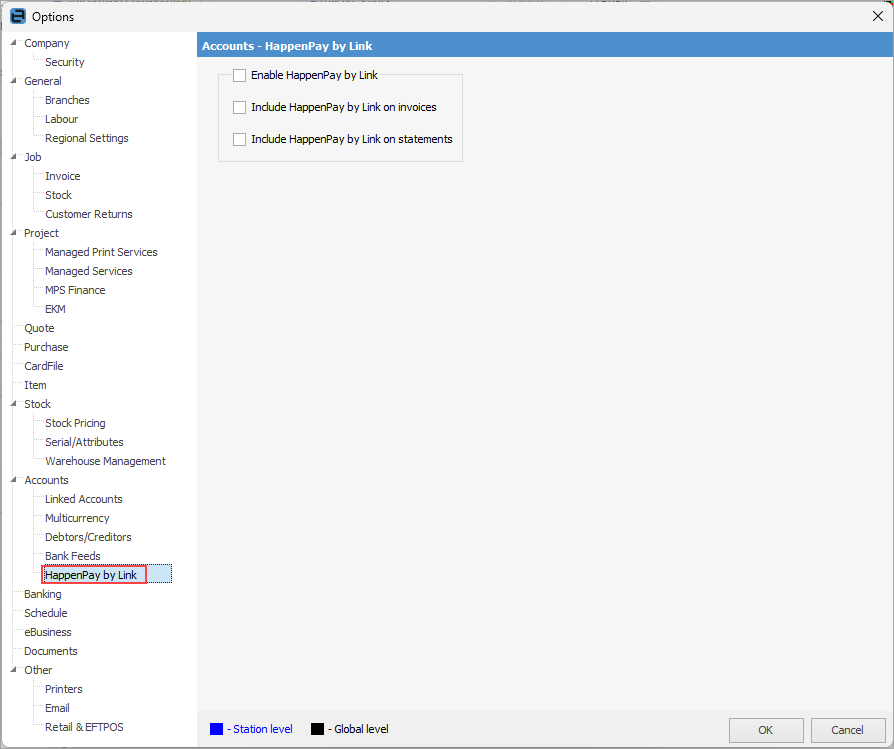Go to Regional Settings

[x=87, y=138]
